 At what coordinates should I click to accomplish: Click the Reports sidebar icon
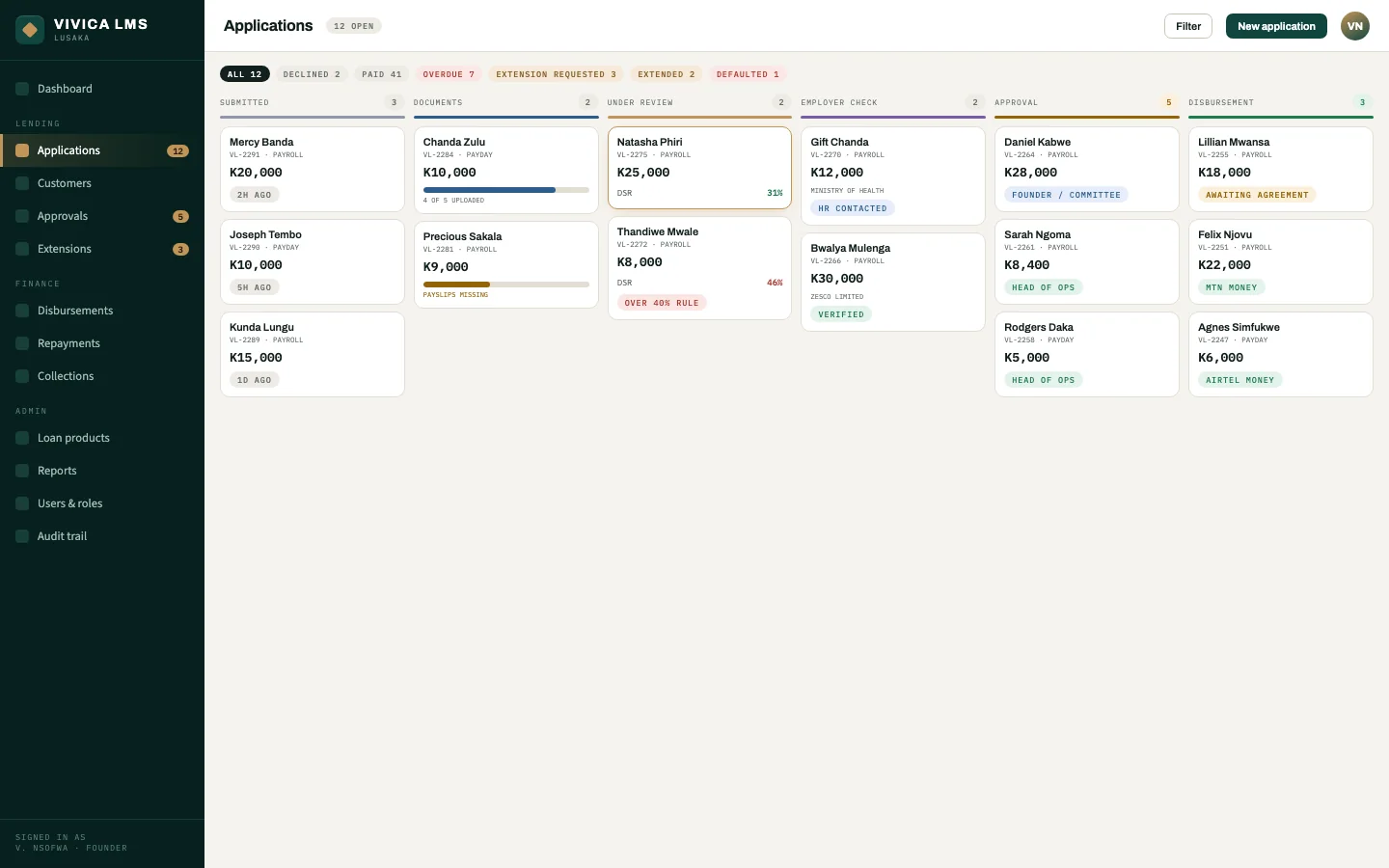tap(22, 471)
